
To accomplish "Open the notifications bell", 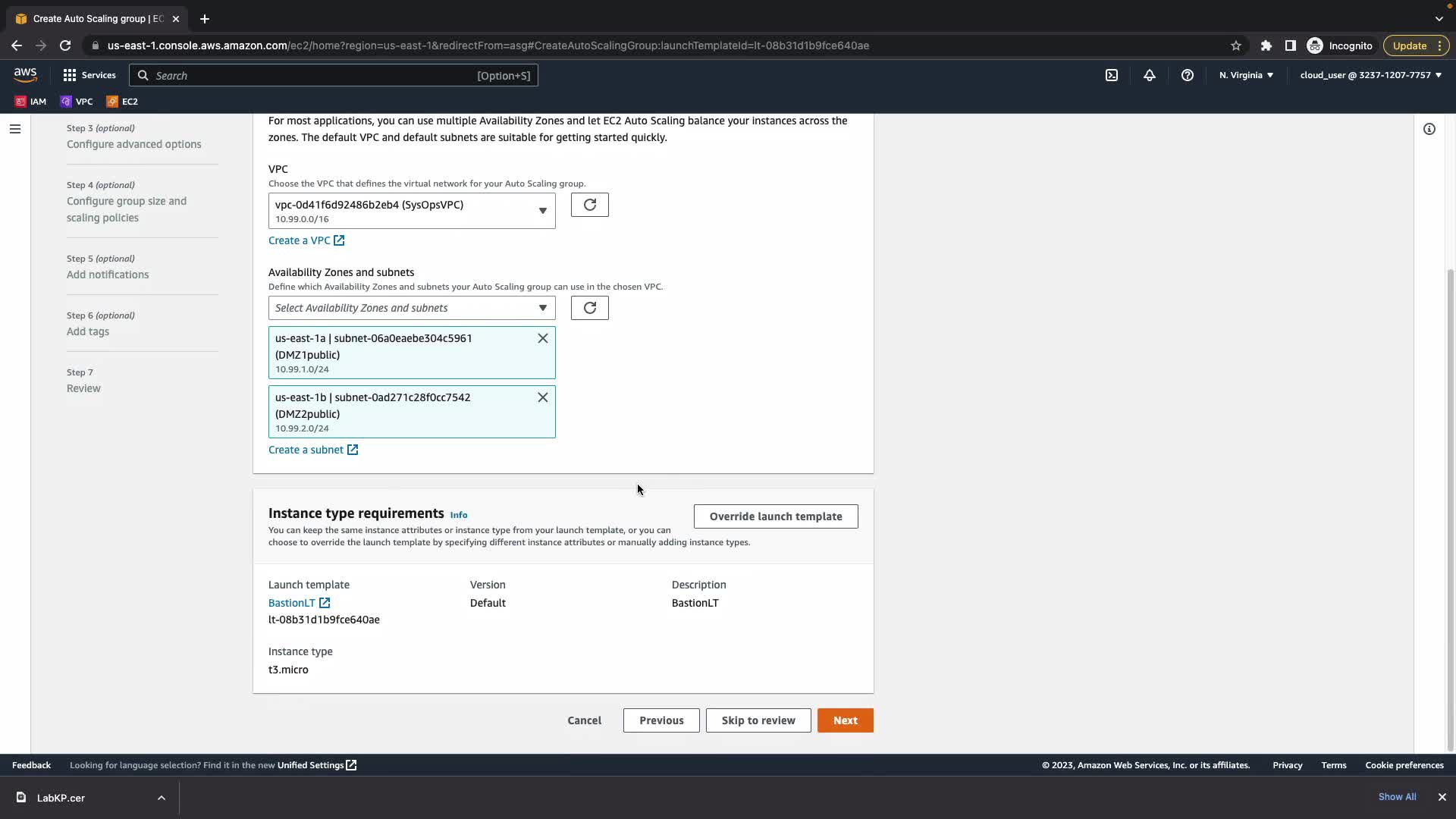I will click(1149, 75).
